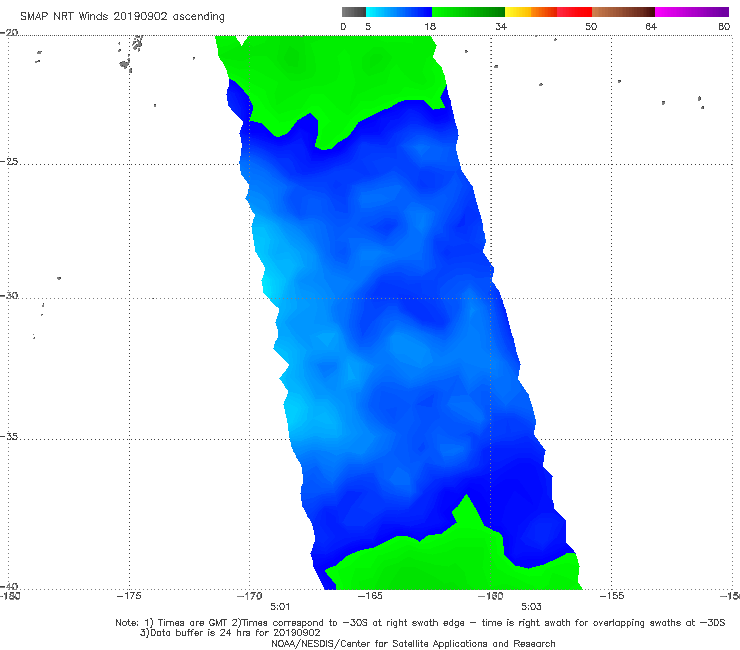
Task: Click the latitude label '-35'
Action: coord(9,437)
